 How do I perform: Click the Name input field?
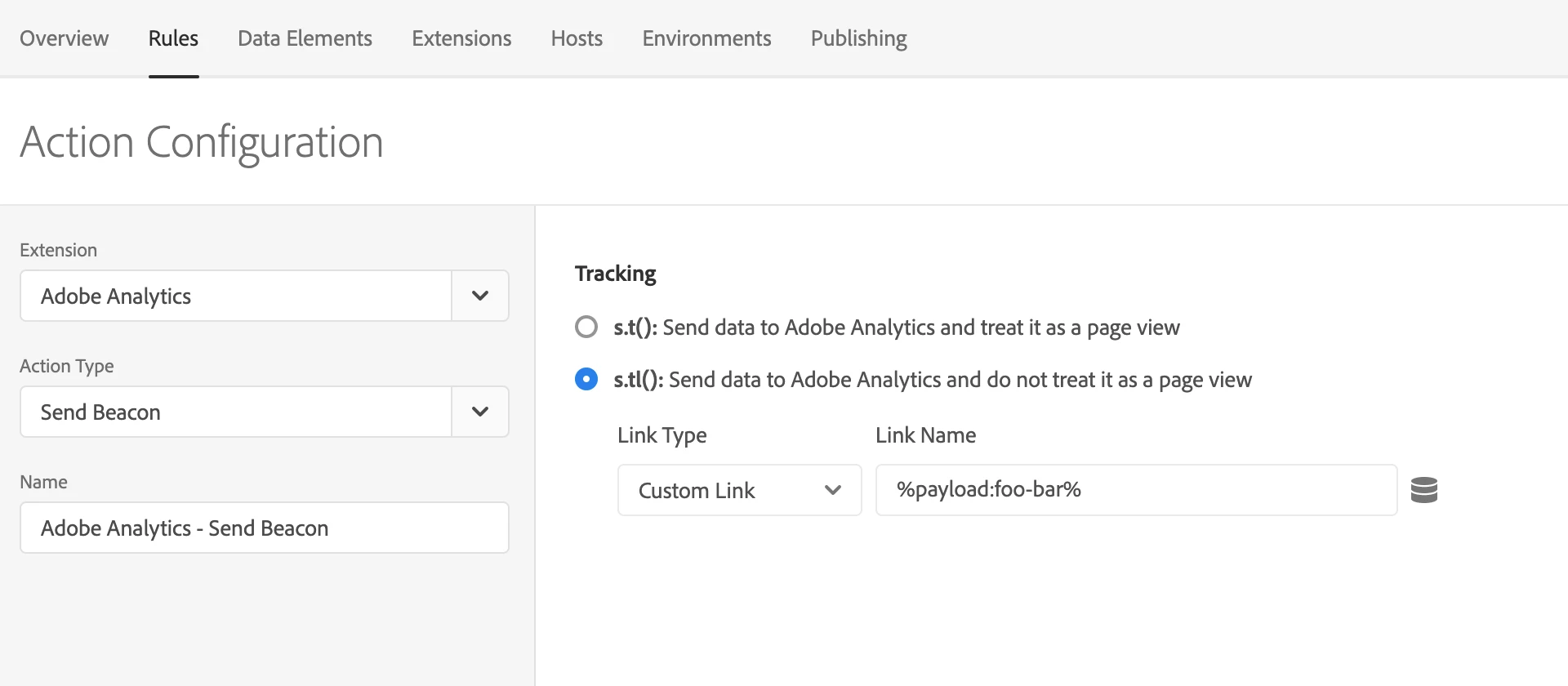click(265, 528)
